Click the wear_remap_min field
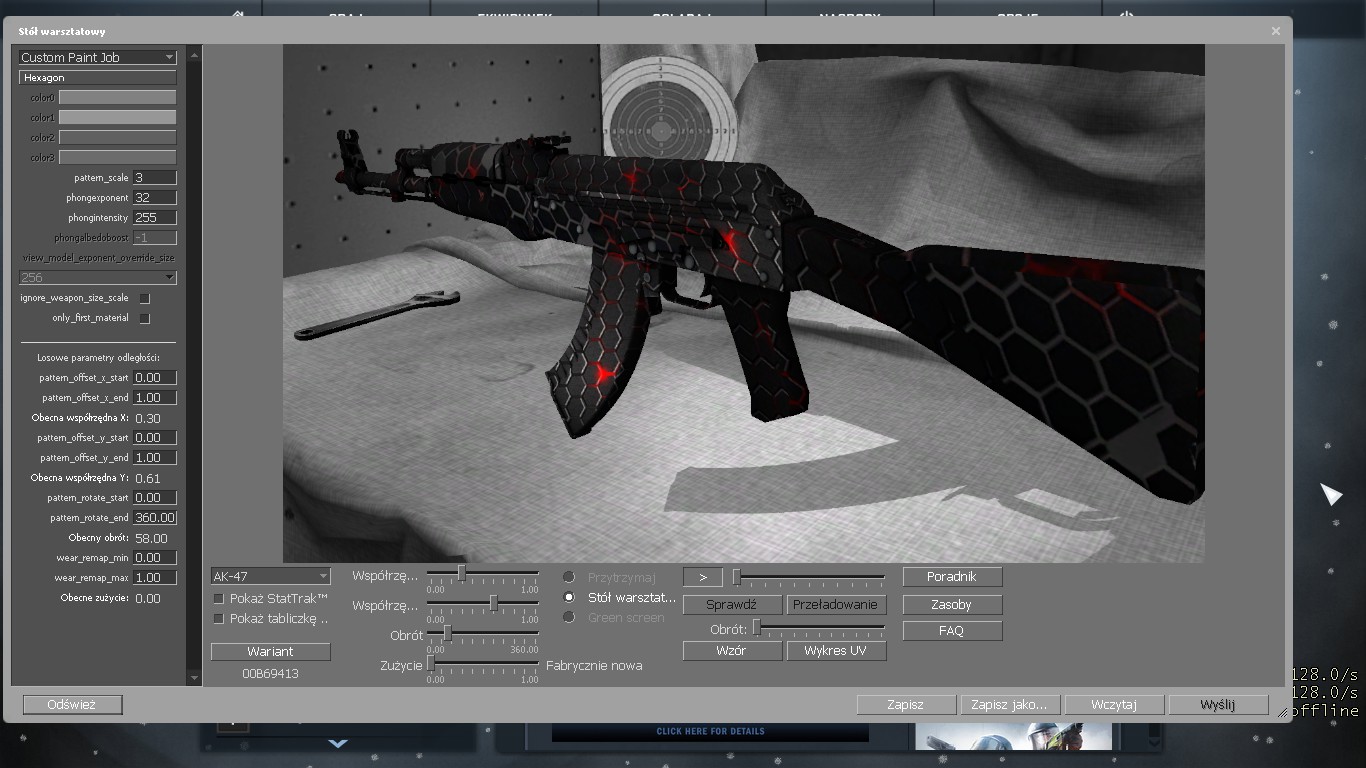This screenshot has height=768, width=1366. tap(155, 557)
